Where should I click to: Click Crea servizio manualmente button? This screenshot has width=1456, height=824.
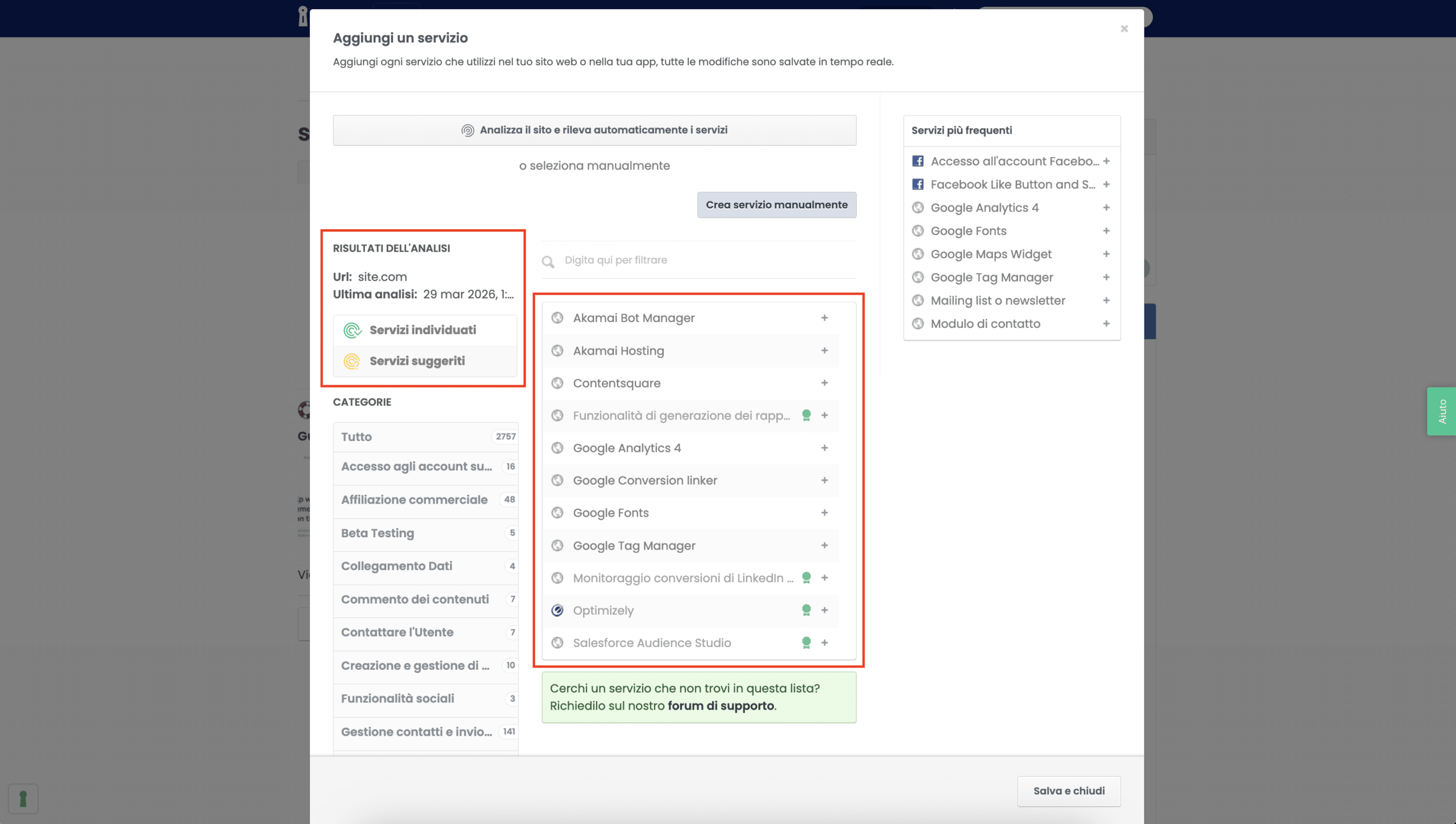click(776, 205)
